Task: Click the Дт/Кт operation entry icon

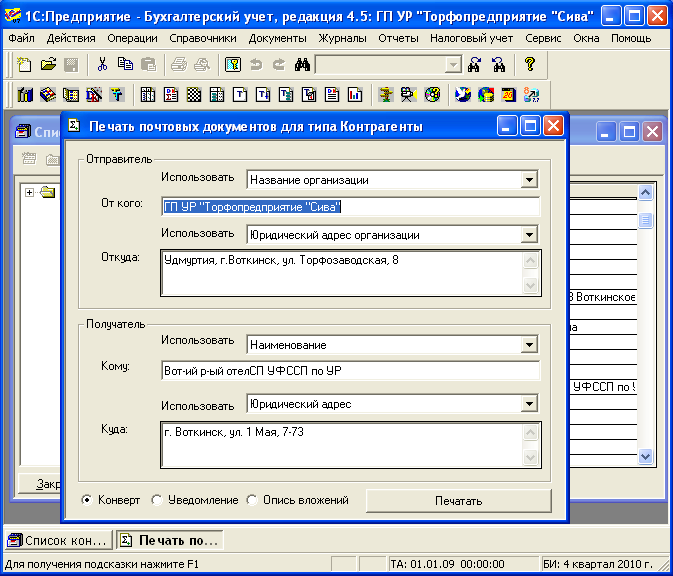Action: (94, 94)
